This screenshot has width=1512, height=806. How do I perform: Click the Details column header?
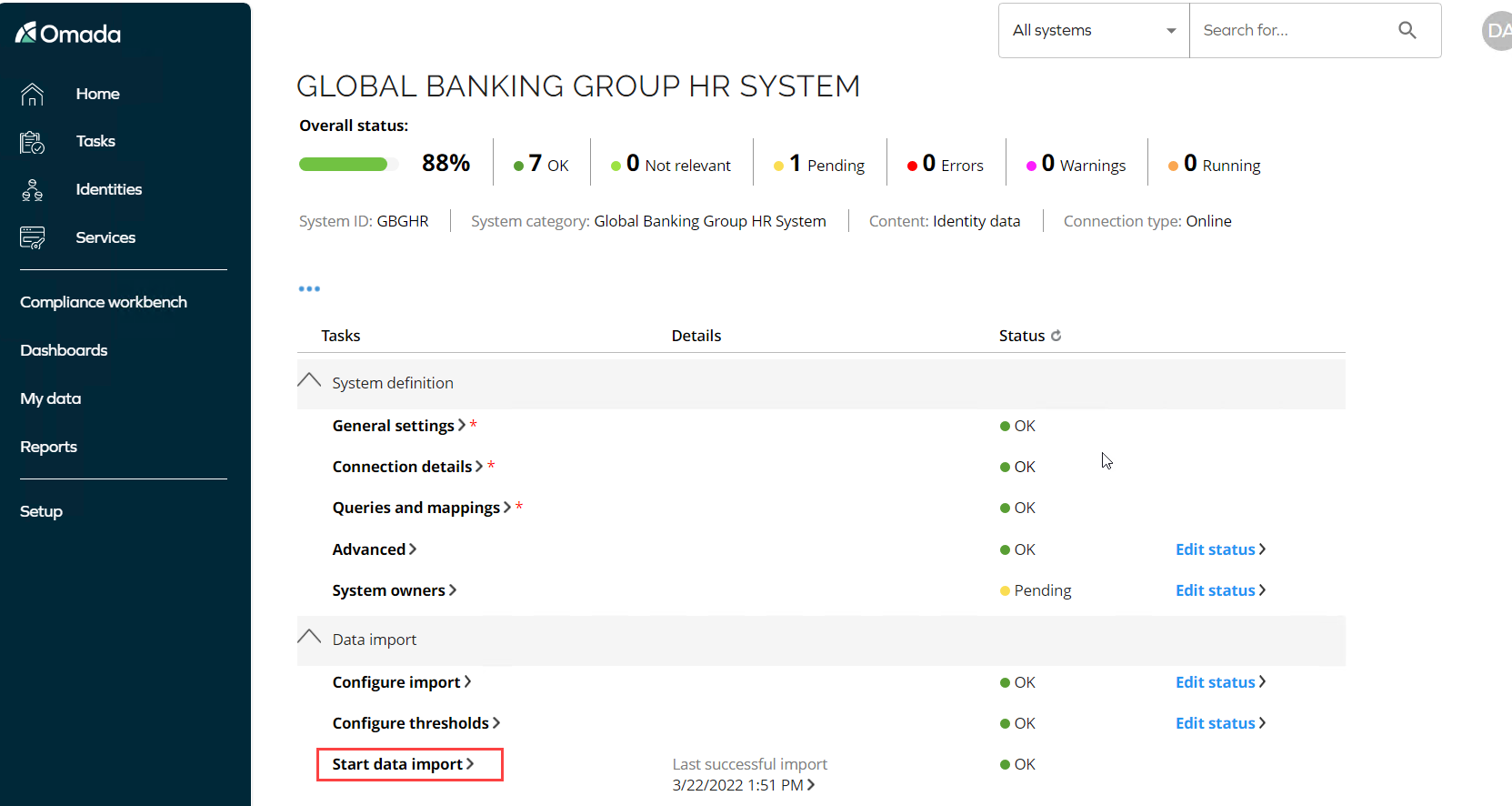pyautogui.click(x=696, y=336)
